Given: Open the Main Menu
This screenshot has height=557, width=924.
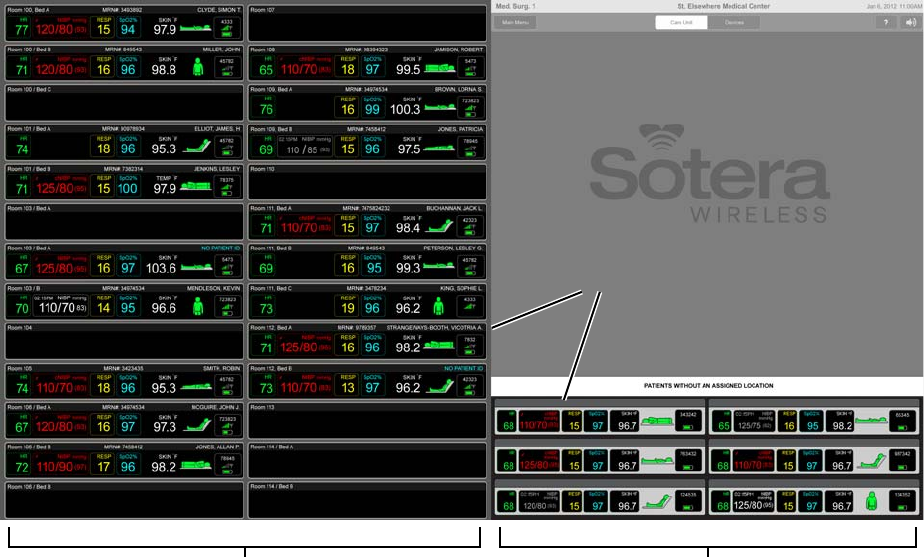Looking at the screenshot, I should point(515,22).
